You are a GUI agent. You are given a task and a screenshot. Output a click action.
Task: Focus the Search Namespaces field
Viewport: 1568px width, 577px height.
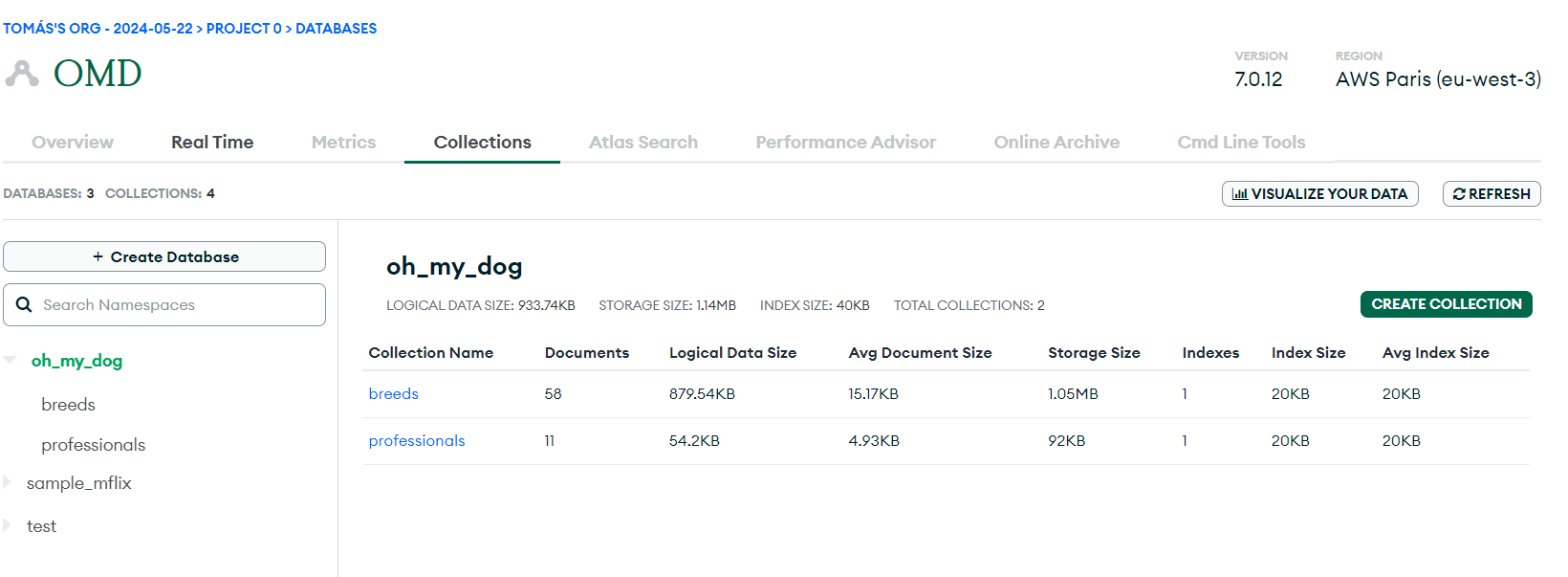tap(177, 304)
